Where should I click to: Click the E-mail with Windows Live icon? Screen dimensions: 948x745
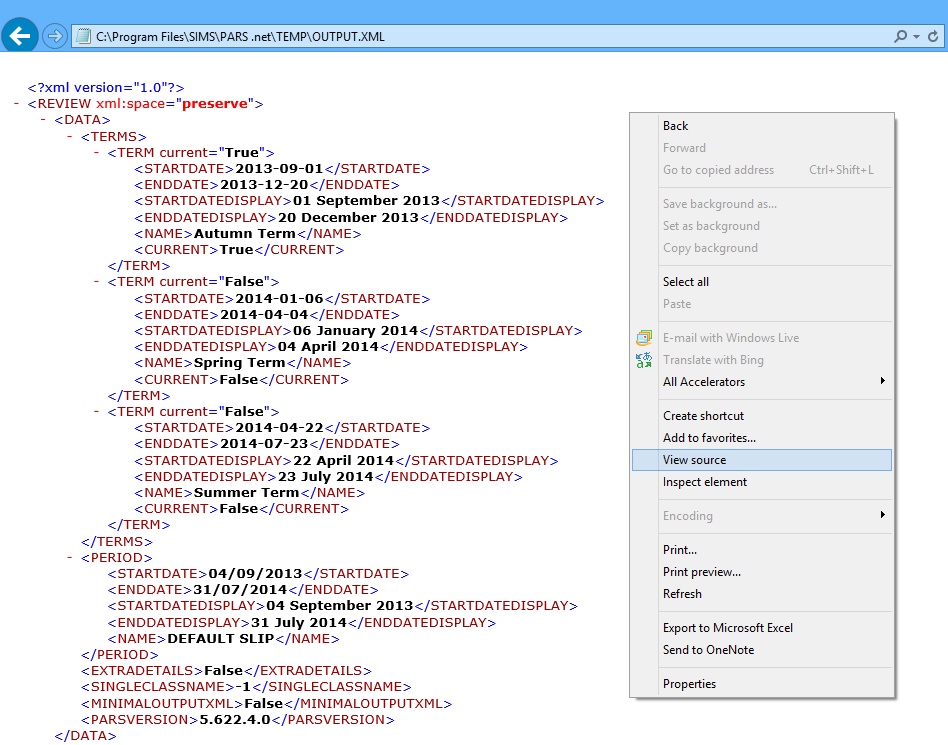644,337
